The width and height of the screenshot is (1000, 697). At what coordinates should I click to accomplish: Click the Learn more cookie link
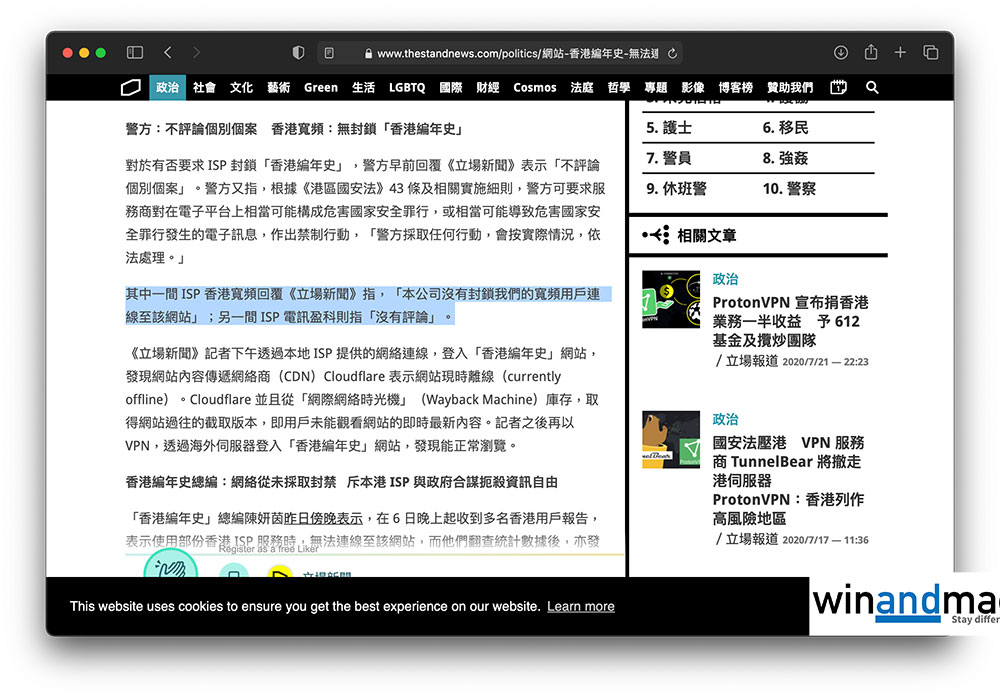click(581, 606)
